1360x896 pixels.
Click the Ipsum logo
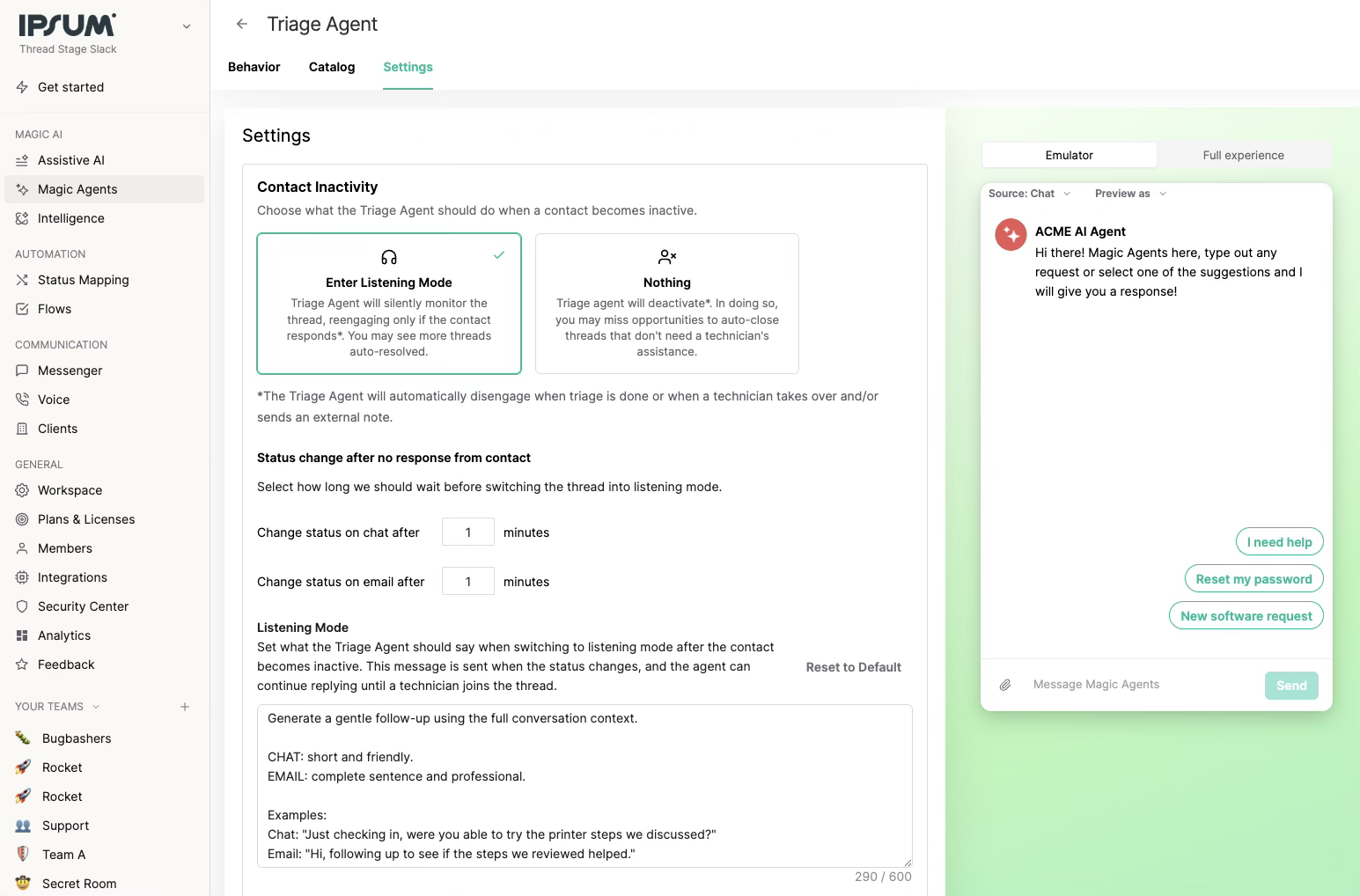pyautogui.click(x=68, y=26)
